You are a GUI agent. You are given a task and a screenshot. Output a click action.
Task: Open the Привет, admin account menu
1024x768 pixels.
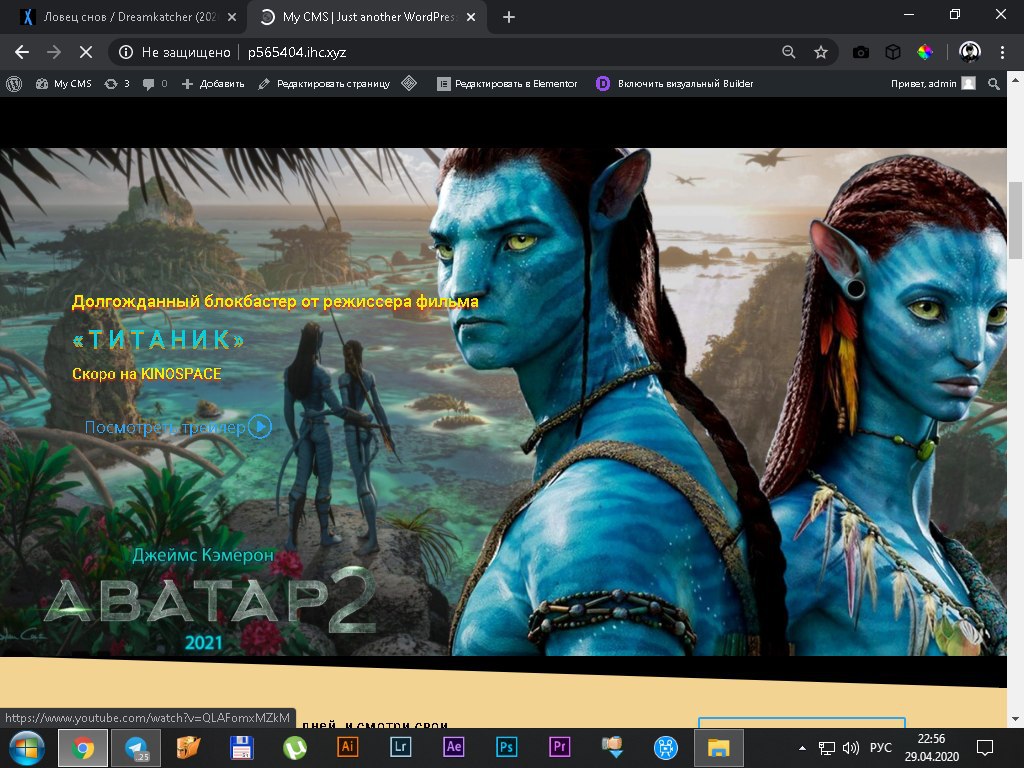tap(933, 84)
